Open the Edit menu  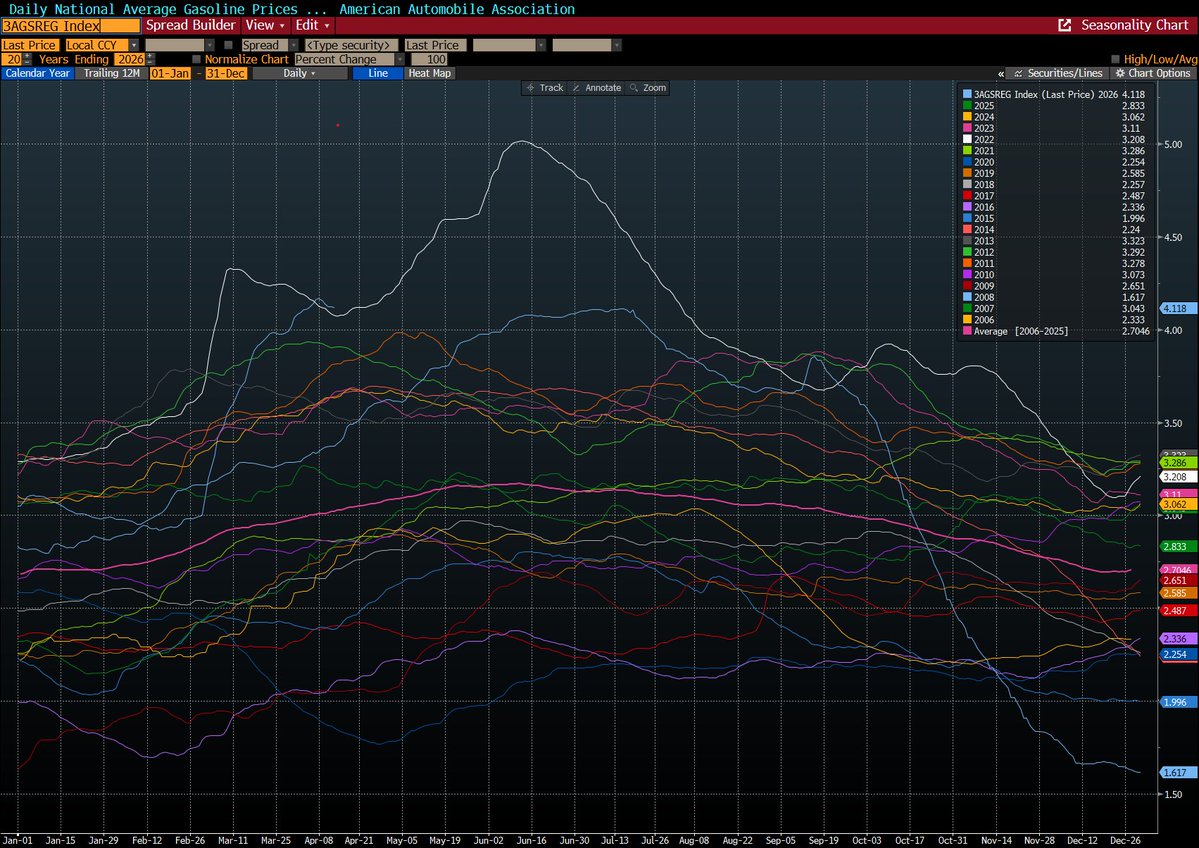point(312,25)
